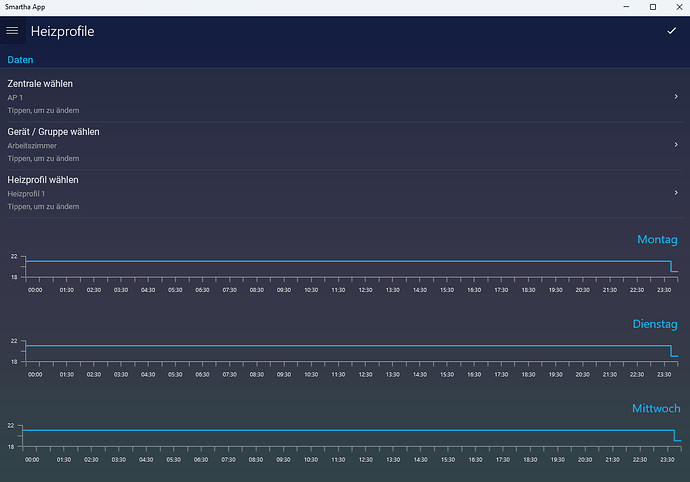Select the Daten section header
Viewport: 690px width, 482px height.
click(x=20, y=60)
